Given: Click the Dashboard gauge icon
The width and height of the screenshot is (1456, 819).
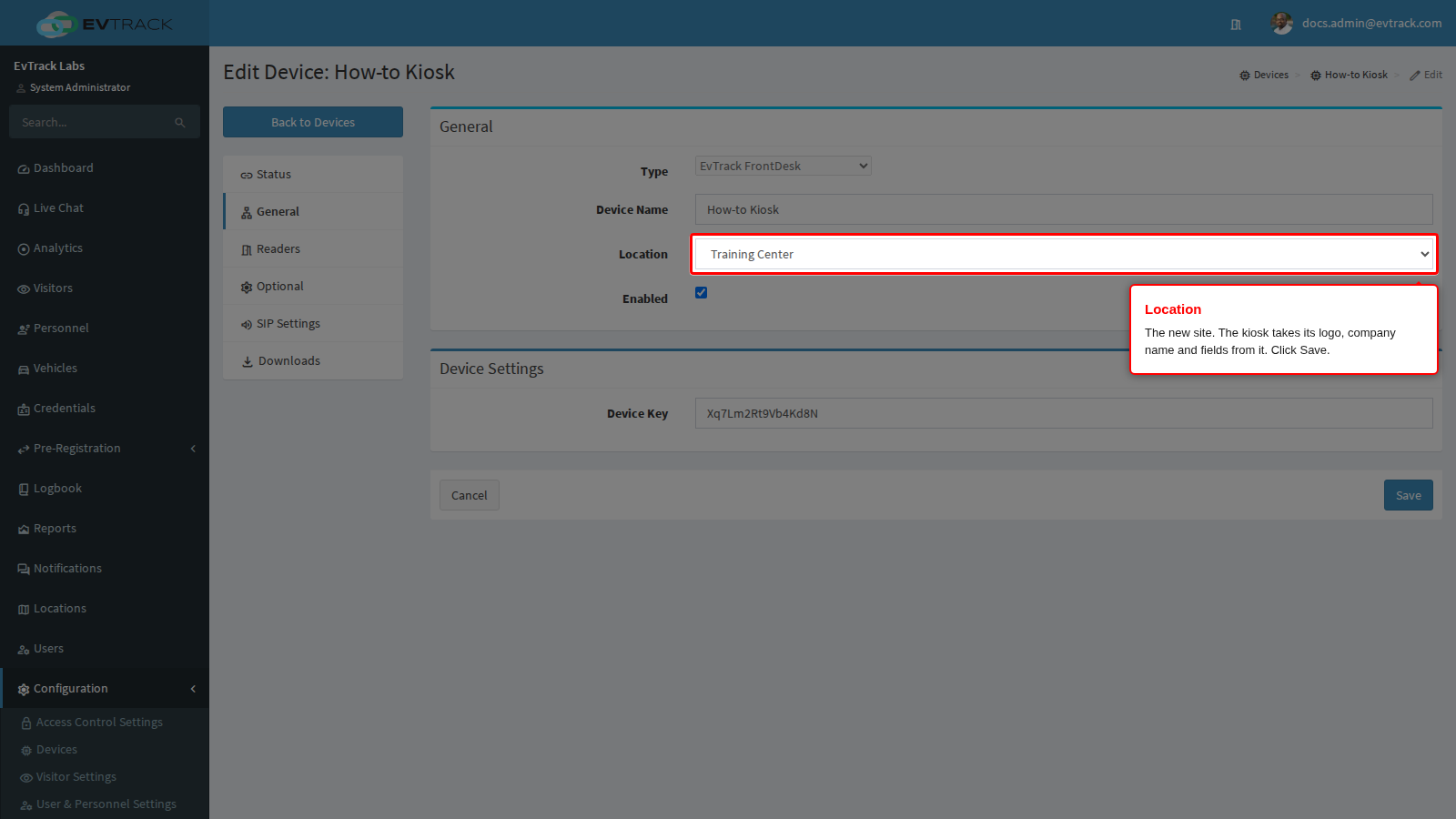Looking at the screenshot, I should coord(24,169).
